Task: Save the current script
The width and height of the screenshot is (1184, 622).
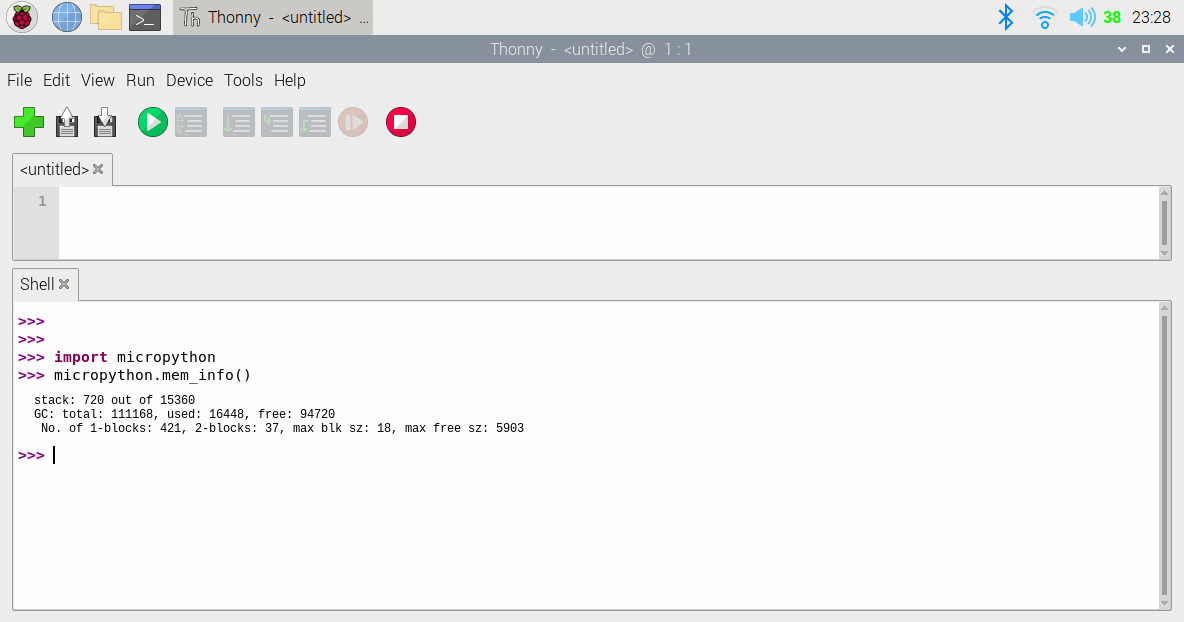Action: pyautogui.click(x=104, y=122)
